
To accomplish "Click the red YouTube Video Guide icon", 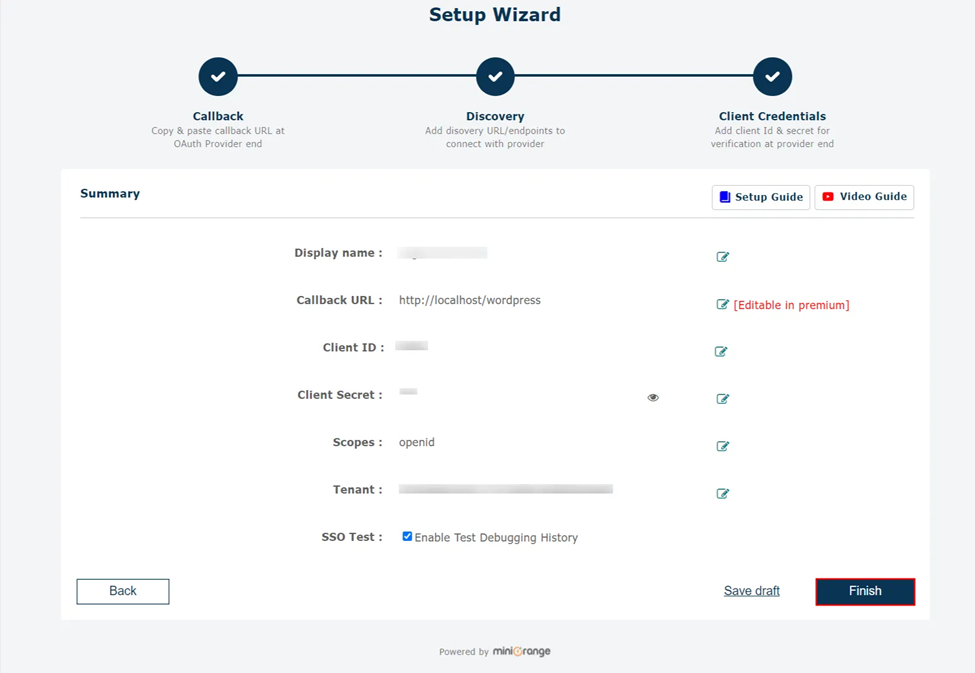I will [x=828, y=197].
